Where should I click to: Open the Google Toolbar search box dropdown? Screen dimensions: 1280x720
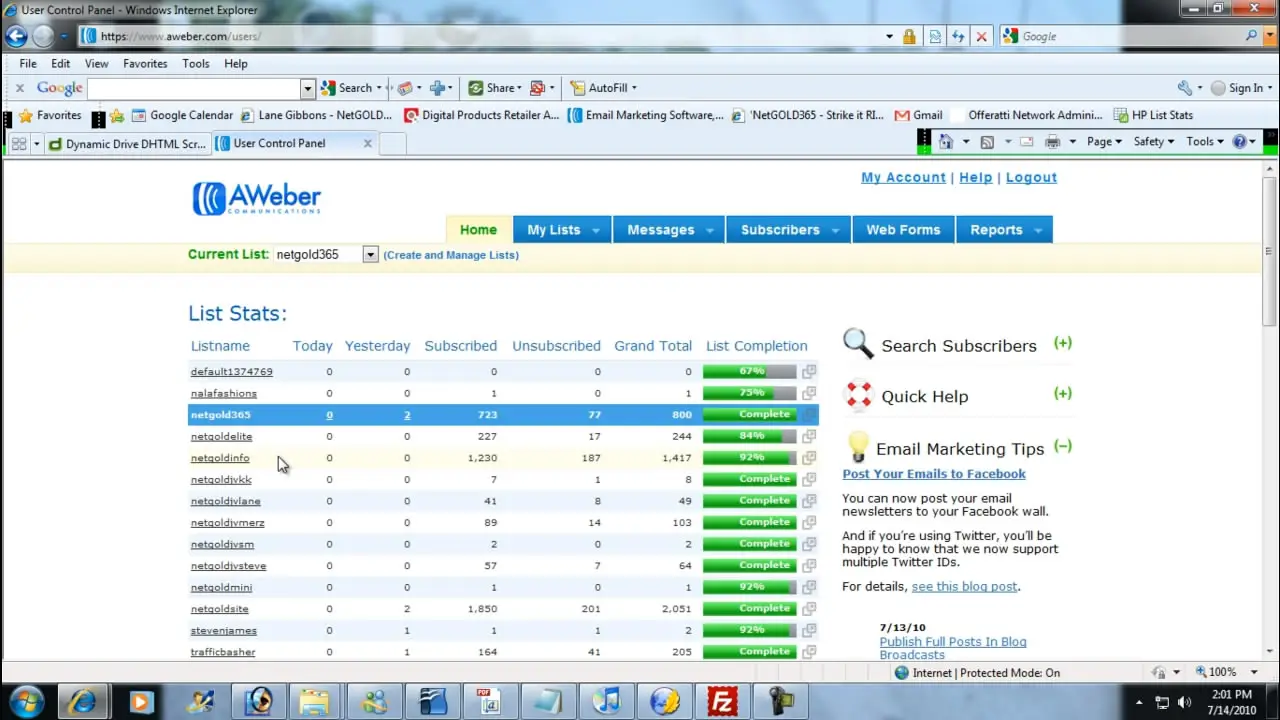(308, 88)
